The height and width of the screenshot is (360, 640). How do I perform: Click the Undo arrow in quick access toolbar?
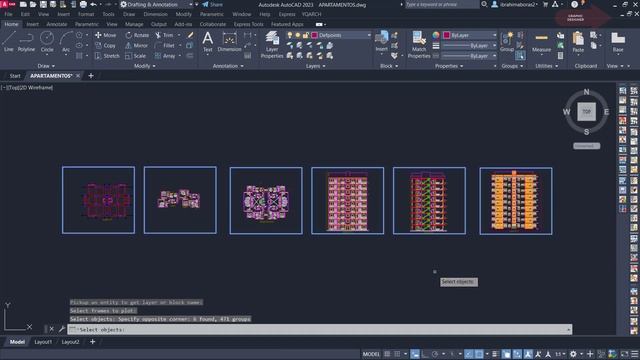click(93, 4)
